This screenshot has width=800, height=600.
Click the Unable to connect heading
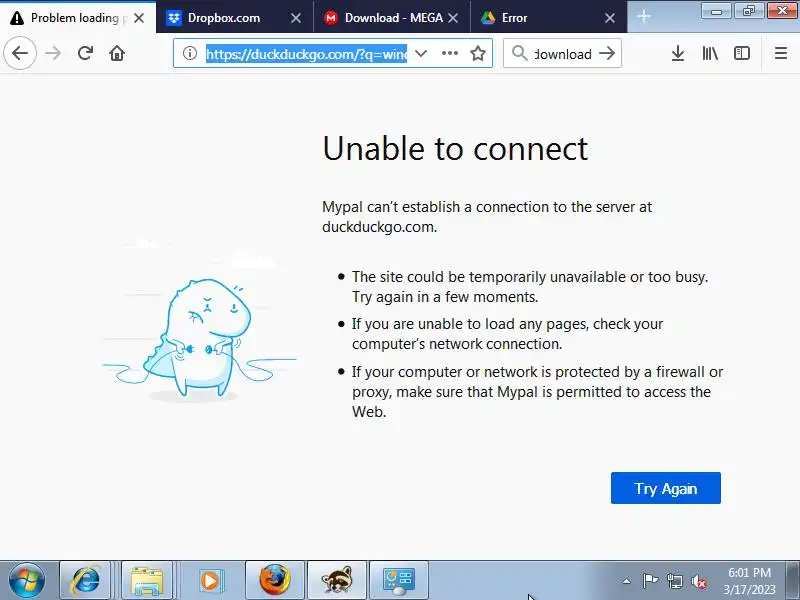click(455, 148)
